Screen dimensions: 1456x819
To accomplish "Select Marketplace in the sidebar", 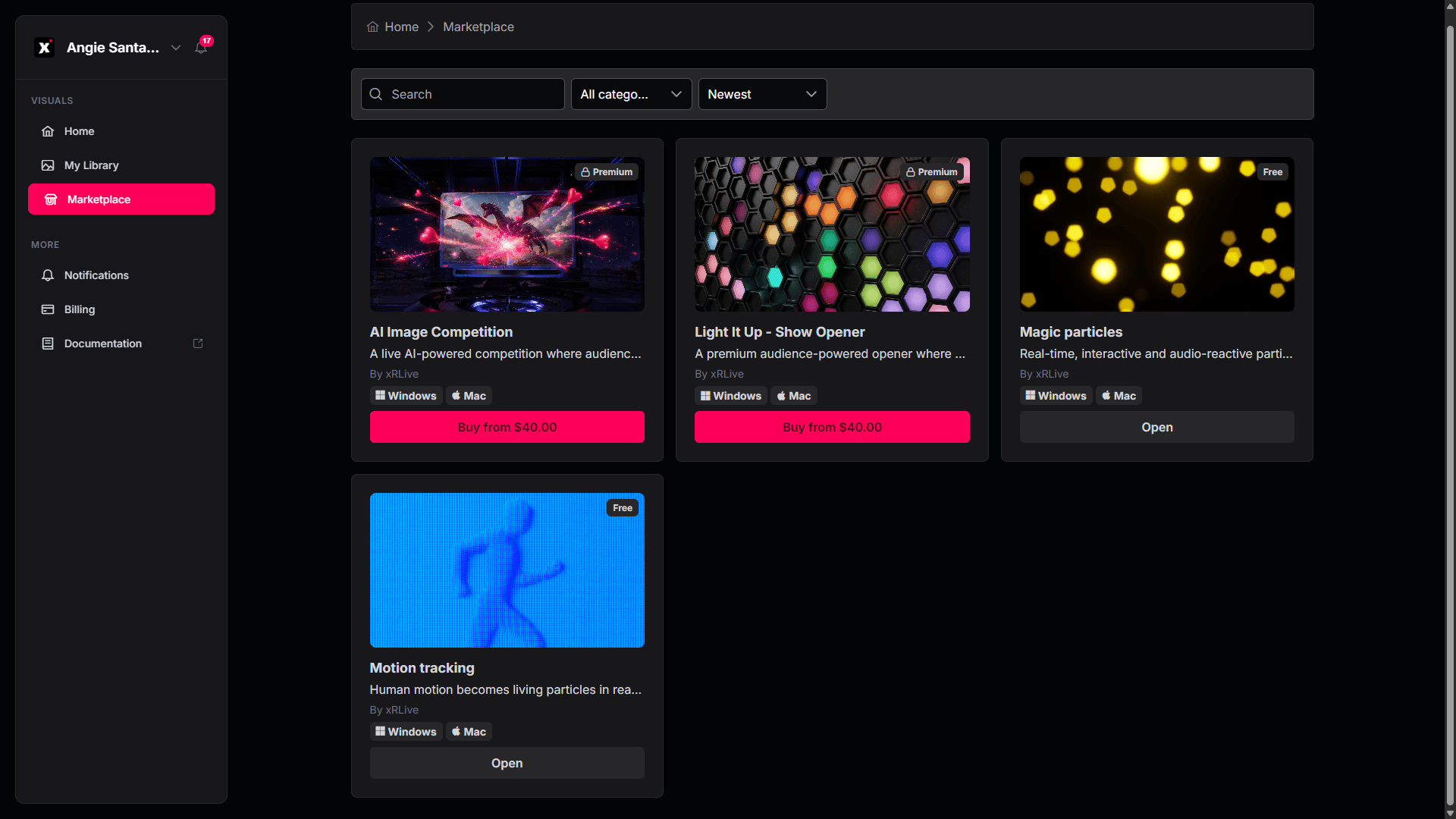I will click(121, 199).
